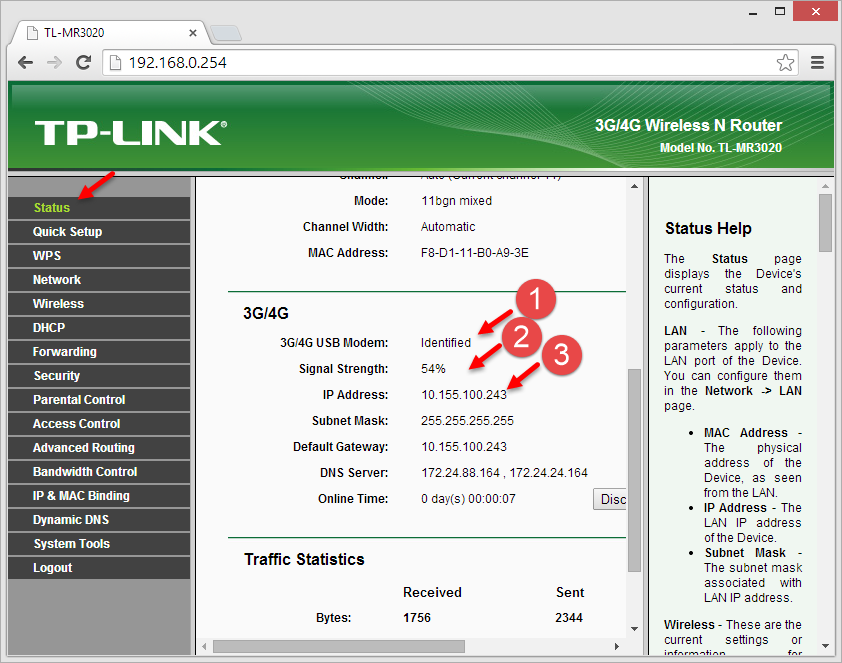The height and width of the screenshot is (663, 842).
Task: Open the Network menu
Action: (99, 280)
